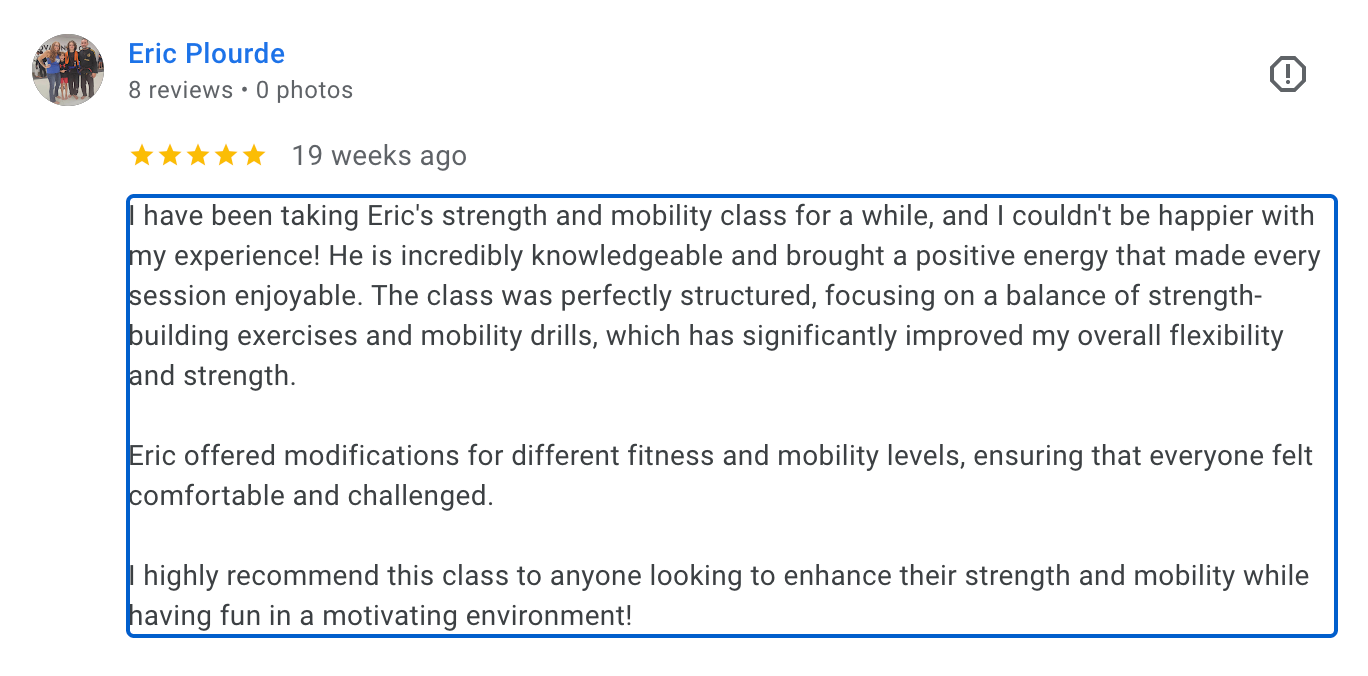
Task: Click the fifth gold rating star
Action: click(254, 155)
